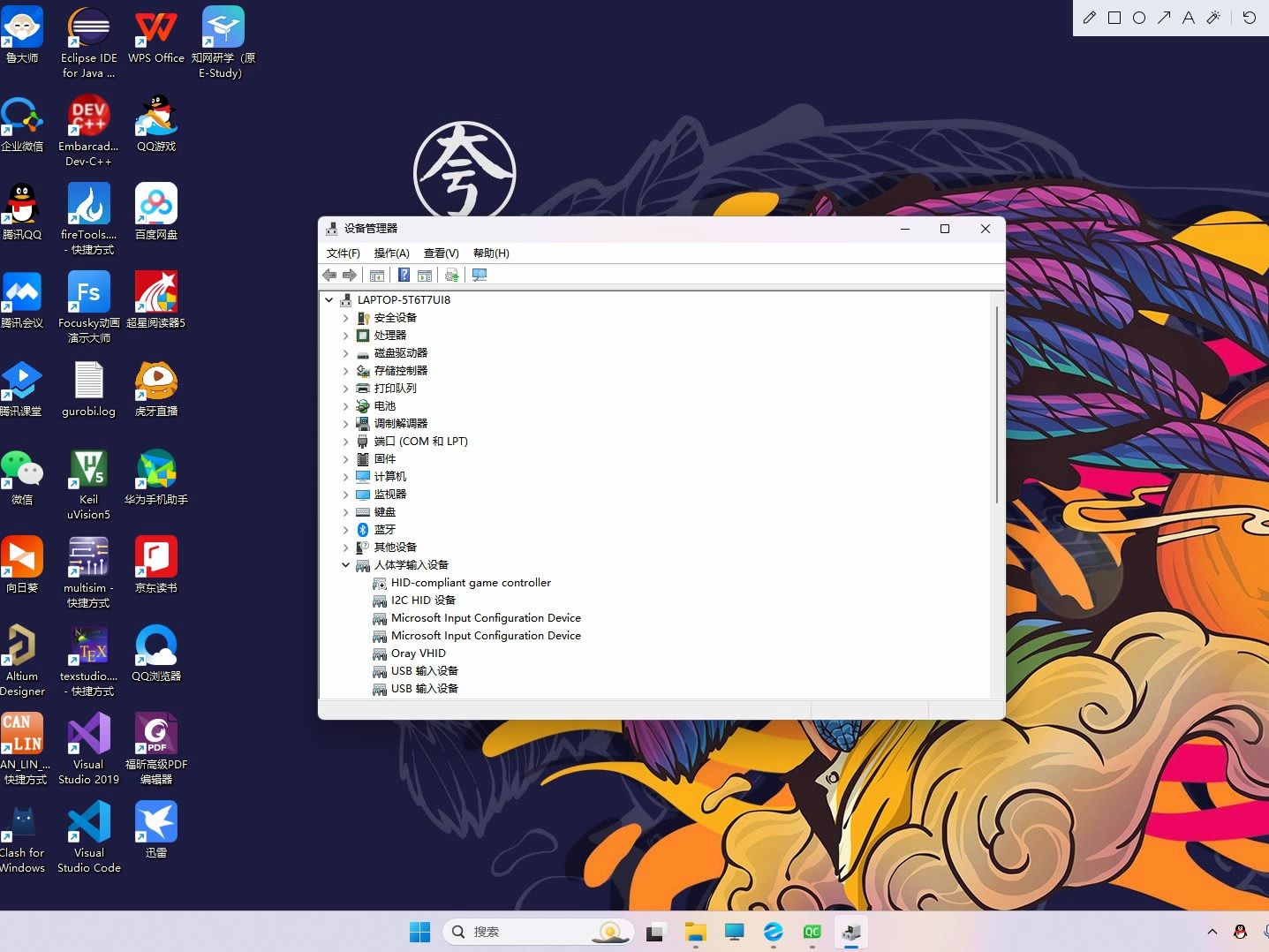Select the 计算机 category row

coord(389,477)
